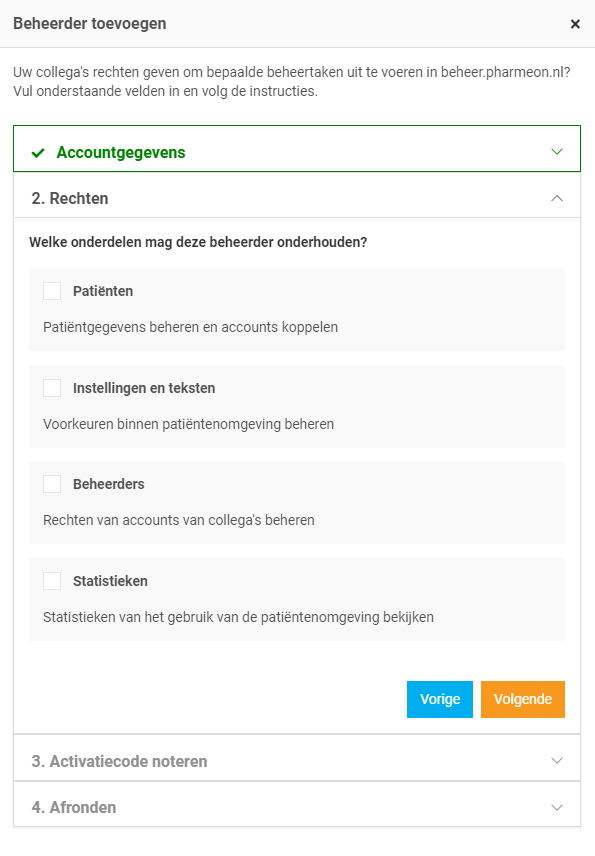The height and width of the screenshot is (856, 595).
Task: Click the green checkmark beside Accountgegevens
Action: click(x=38, y=153)
